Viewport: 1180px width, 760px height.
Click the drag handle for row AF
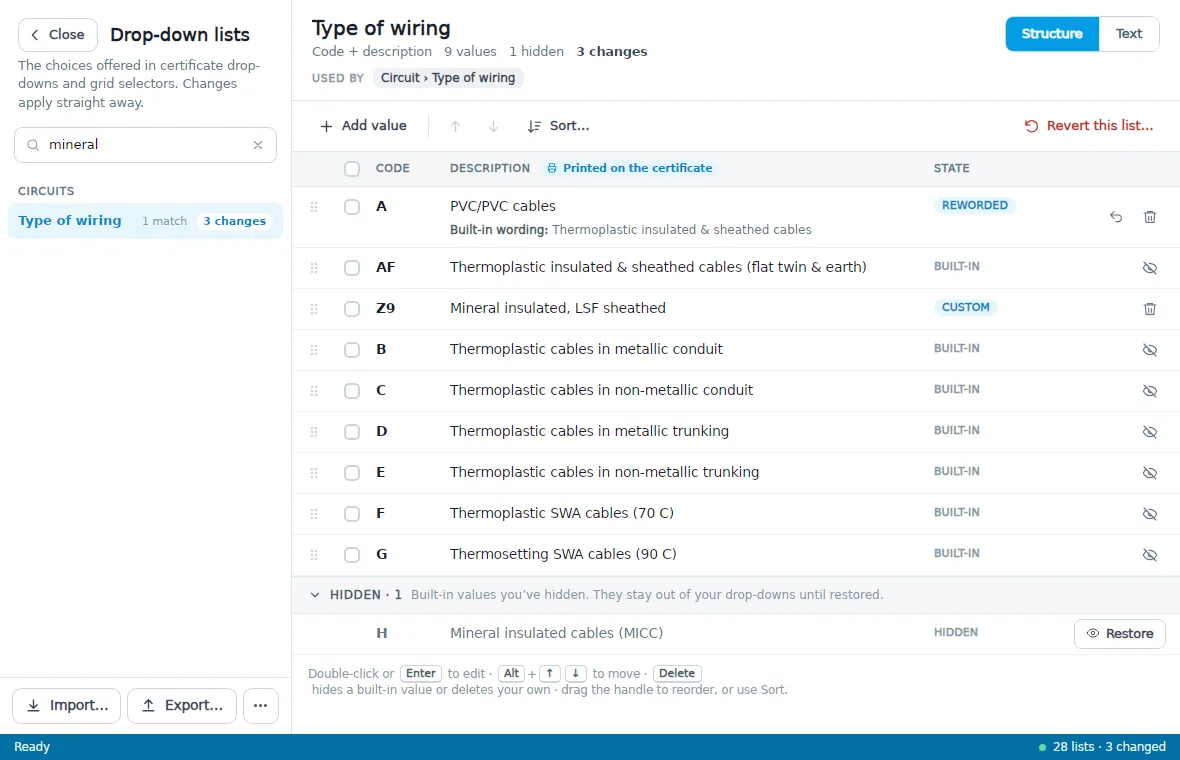[314, 268]
